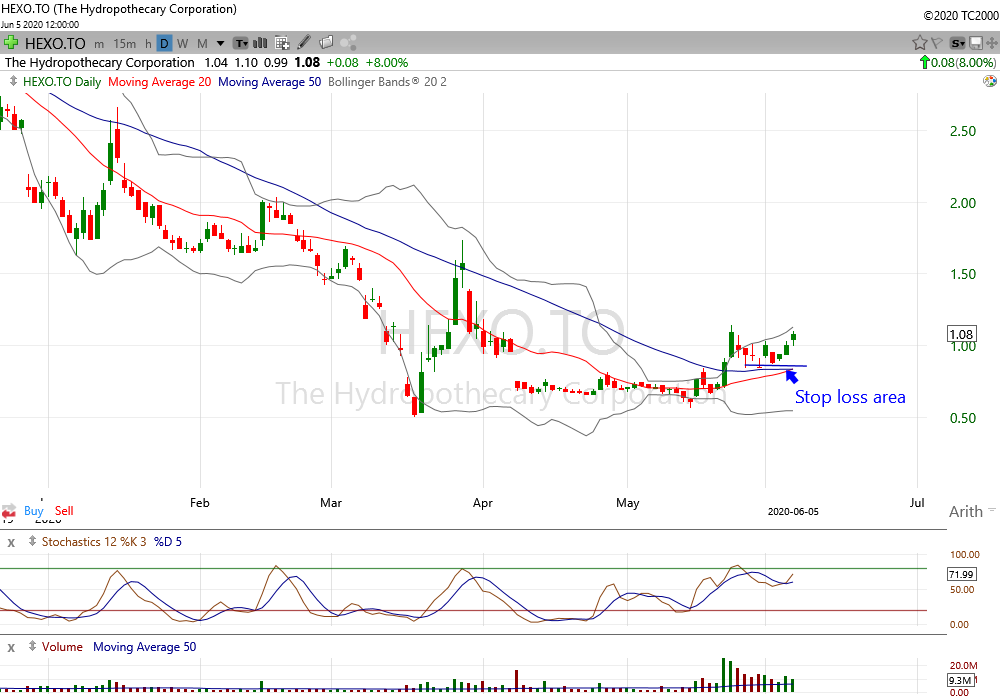Click the Feb axis label
The width and height of the screenshot is (1000, 700).
[200, 503]
